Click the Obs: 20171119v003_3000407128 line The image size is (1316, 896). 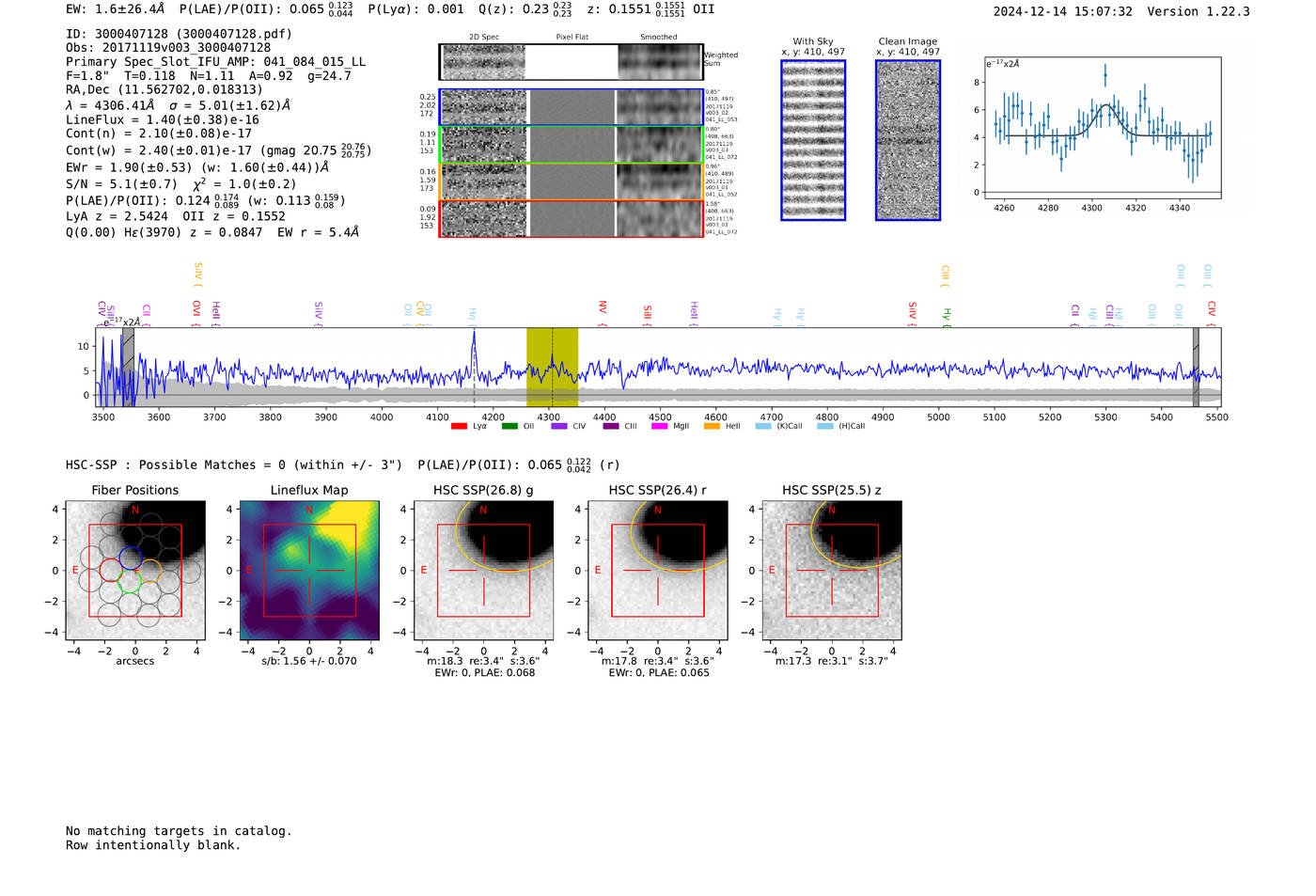pyautogui.click(x=168, y=48)
